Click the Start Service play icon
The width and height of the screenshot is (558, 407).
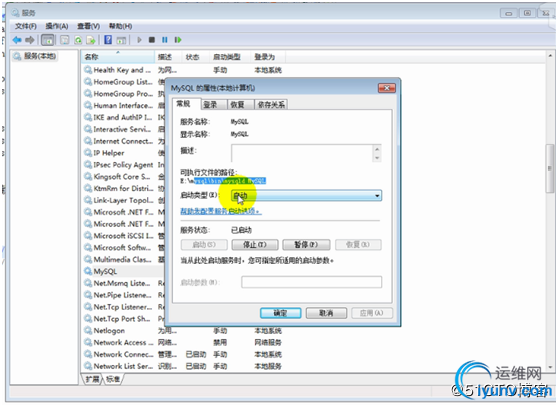(x=140, y=40)
